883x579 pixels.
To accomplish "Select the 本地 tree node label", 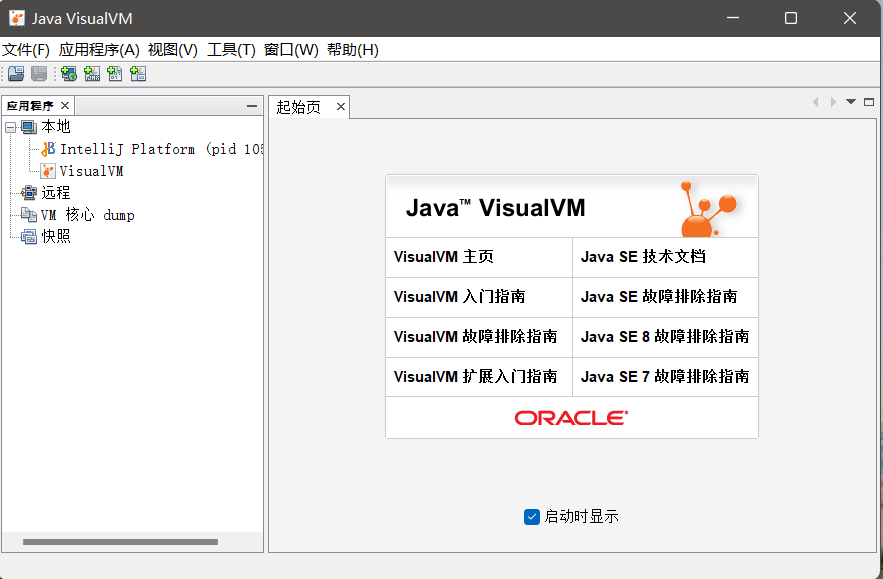I will (x=56, y=127).
